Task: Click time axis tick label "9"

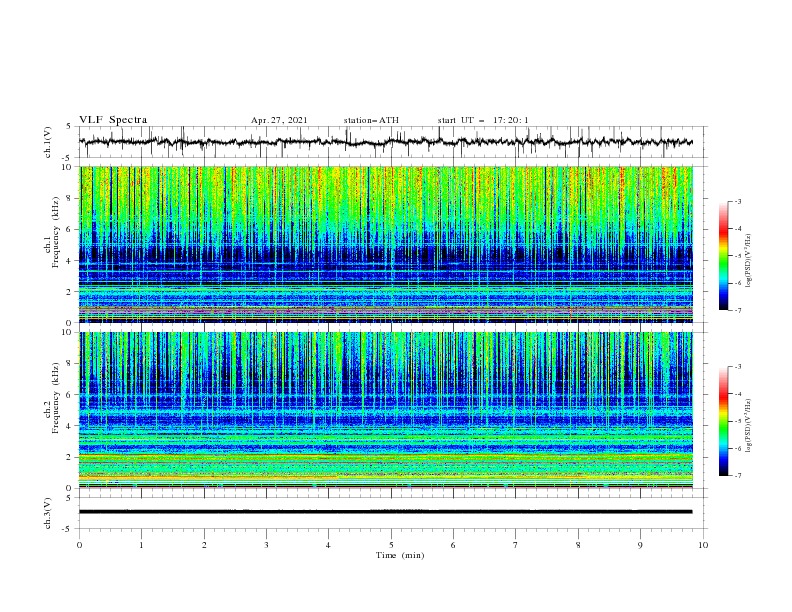Action: (640, 545)
